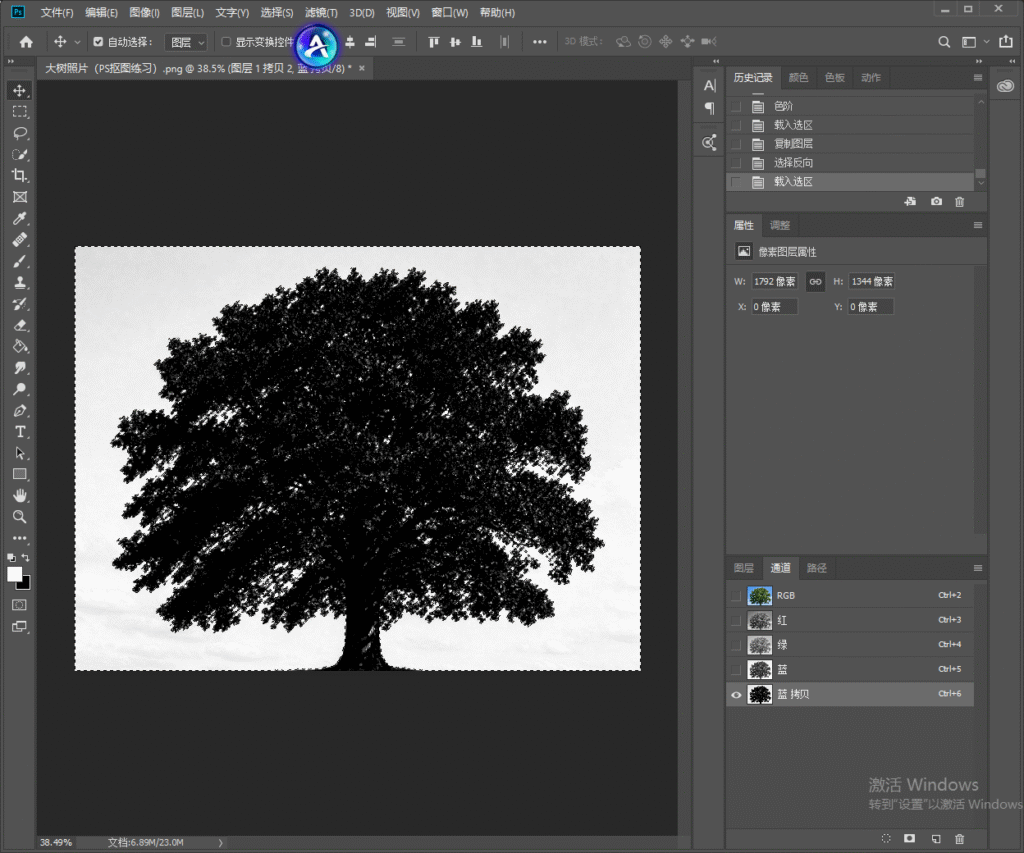Switch to the 路径 panel tab

pos(817,568)
